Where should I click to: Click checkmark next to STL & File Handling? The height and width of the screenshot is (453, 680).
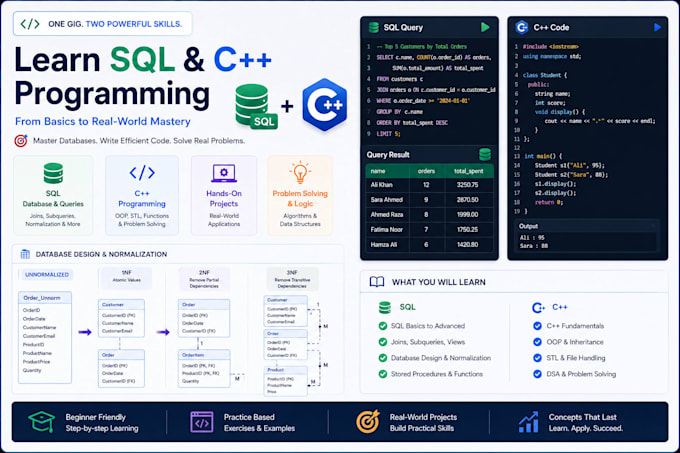537,358
